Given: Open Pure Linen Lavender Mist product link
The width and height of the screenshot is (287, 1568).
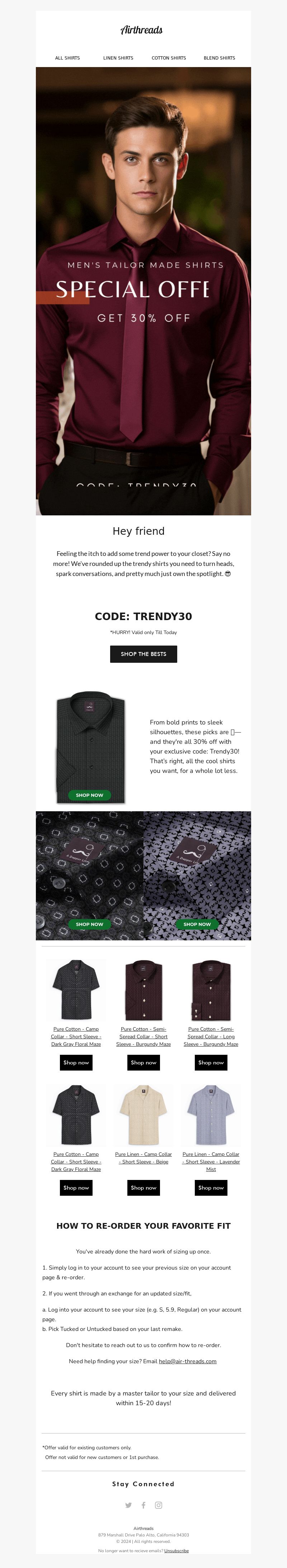Looking at the screenshot, I should click(x=211, y=1161).
